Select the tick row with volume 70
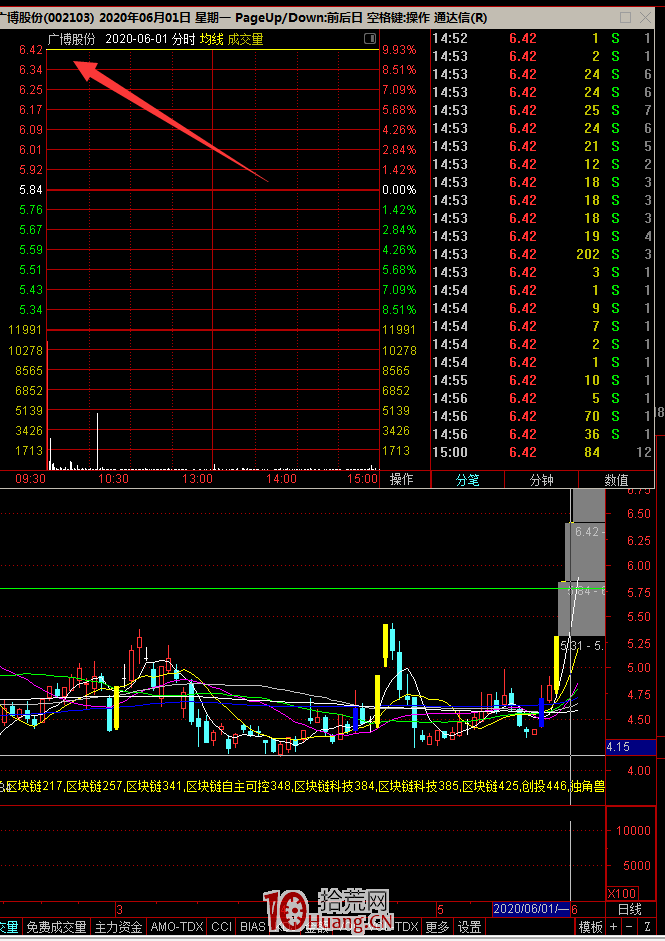Screen dimensions: 665x941 (541, 416)
